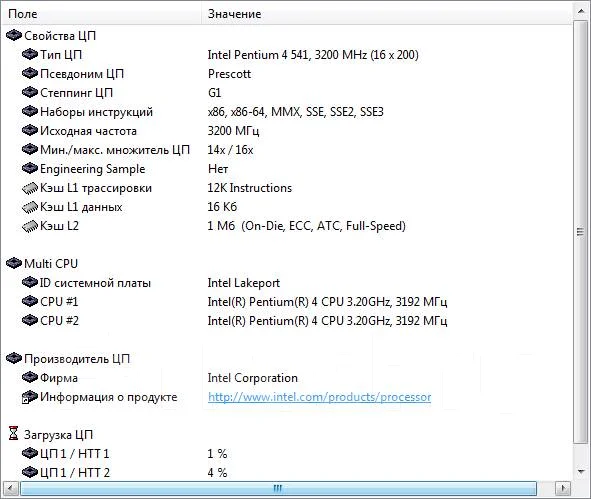Select the Prescott value
The image size is (591, 499).
coord(229,74)
